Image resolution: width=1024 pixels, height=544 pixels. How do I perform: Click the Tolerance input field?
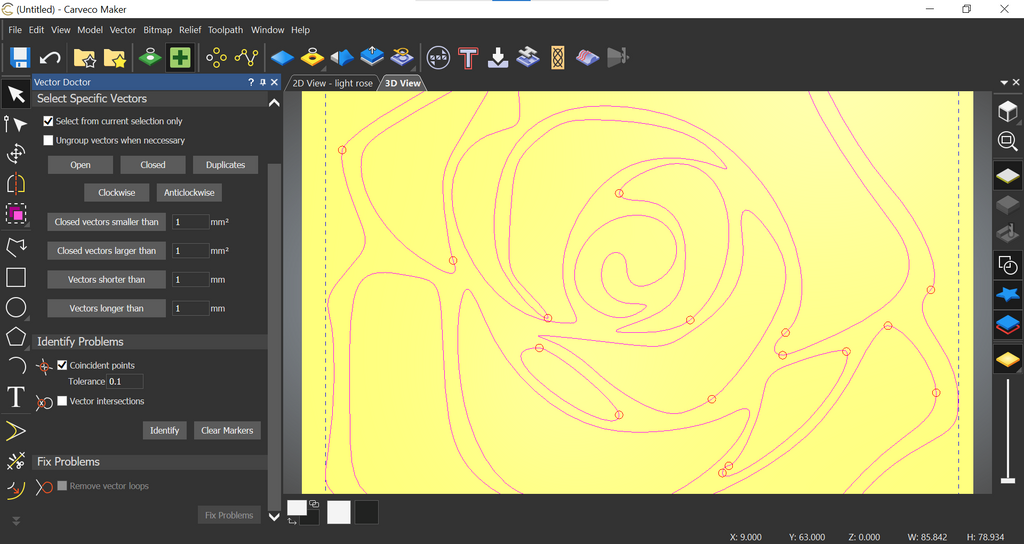[125, 381]
